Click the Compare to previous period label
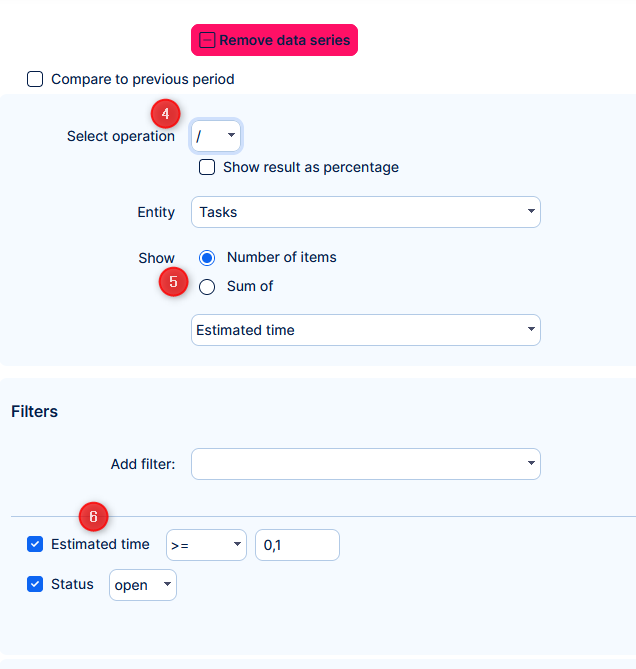The image size is (636, 669). pyautogui.click(x=142, y=79)
